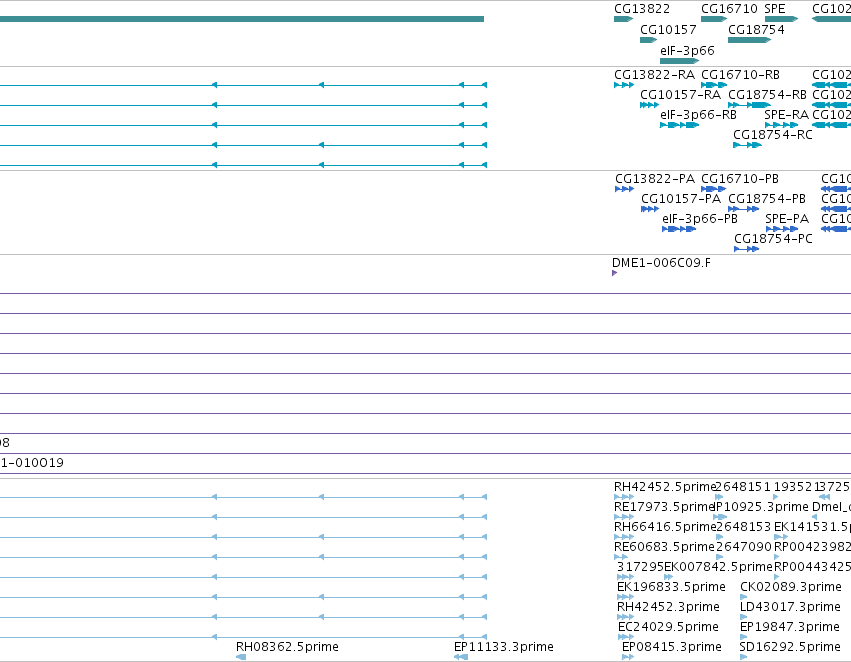Select the CG10157-PA label
Screen dimensions: 851x662
pos(681,199)
